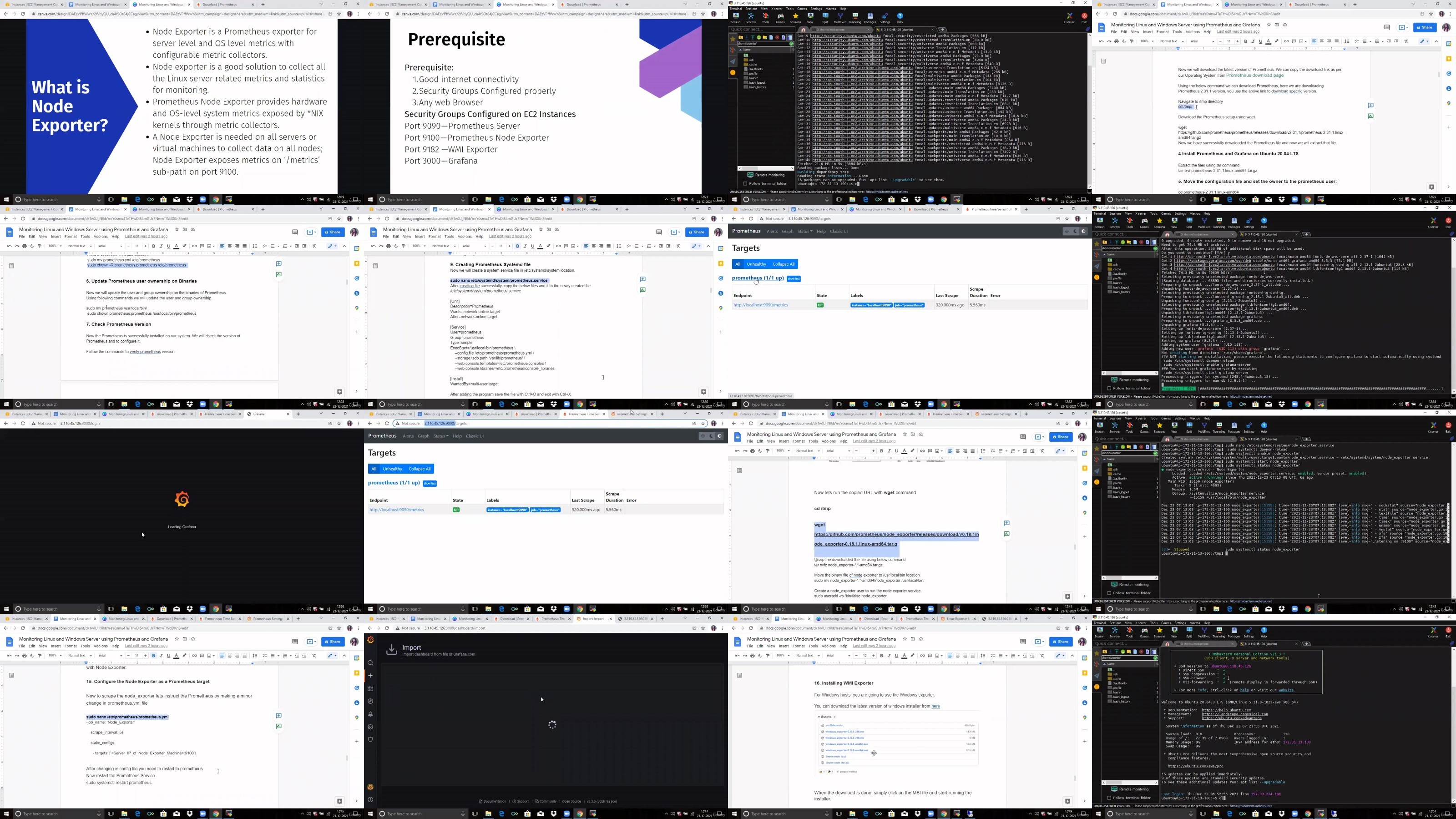Open Graph nav item on 12:32 Targets page
This screenshot has width=1456, height=819.
coord(787,231)
